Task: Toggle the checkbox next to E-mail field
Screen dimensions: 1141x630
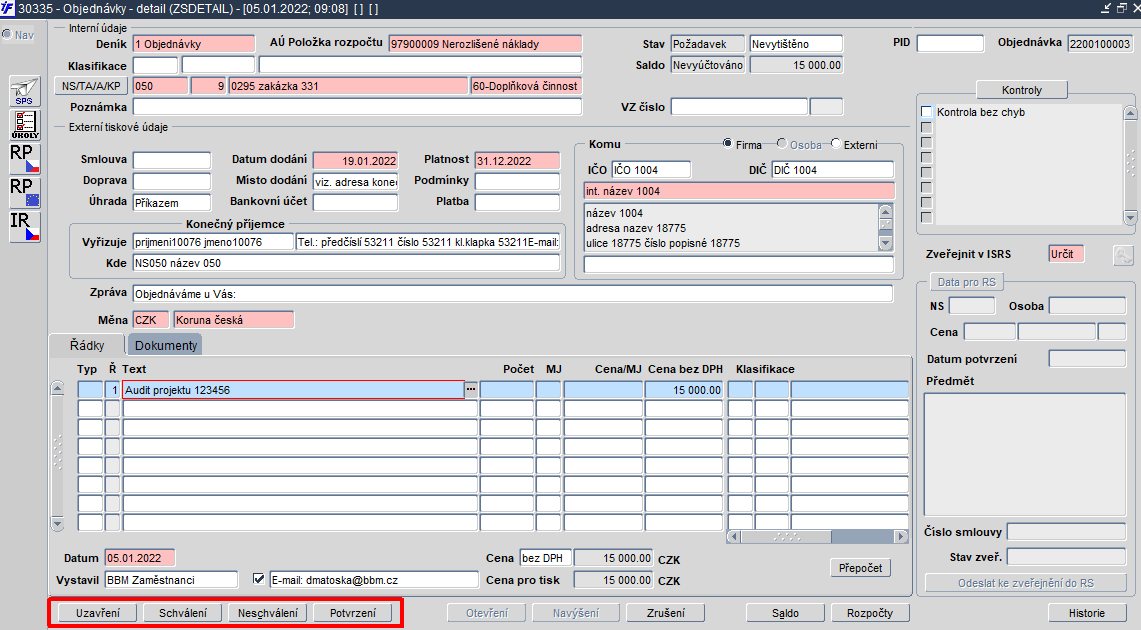Action: click(x=258, y=579)
